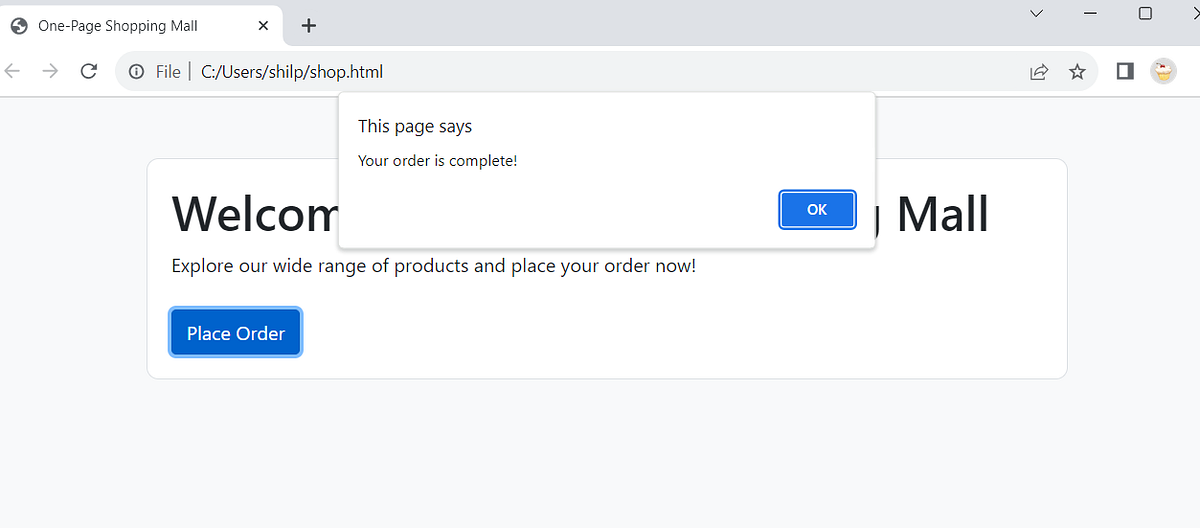
Task: Open a new tab with the plus button
Action: pyautogui.click(x=309, y=26)
